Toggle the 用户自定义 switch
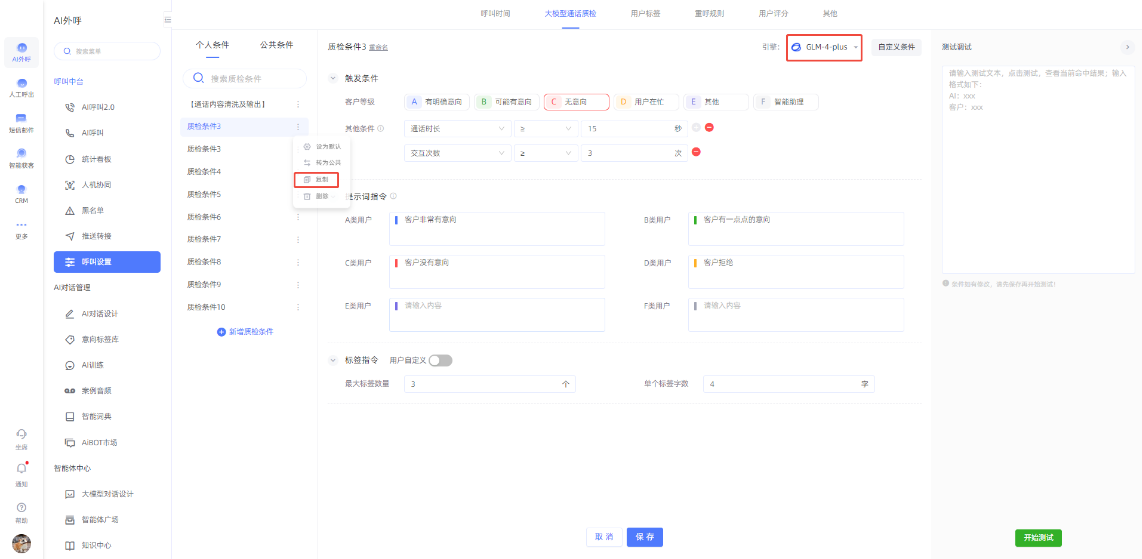This screenshot has height=559, width=1142. [x=440, y=360]
